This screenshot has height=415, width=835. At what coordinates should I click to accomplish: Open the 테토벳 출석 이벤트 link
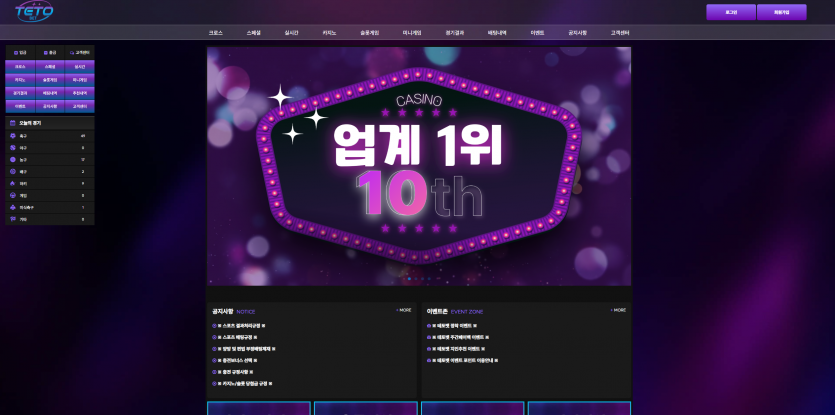pos(454,326)
